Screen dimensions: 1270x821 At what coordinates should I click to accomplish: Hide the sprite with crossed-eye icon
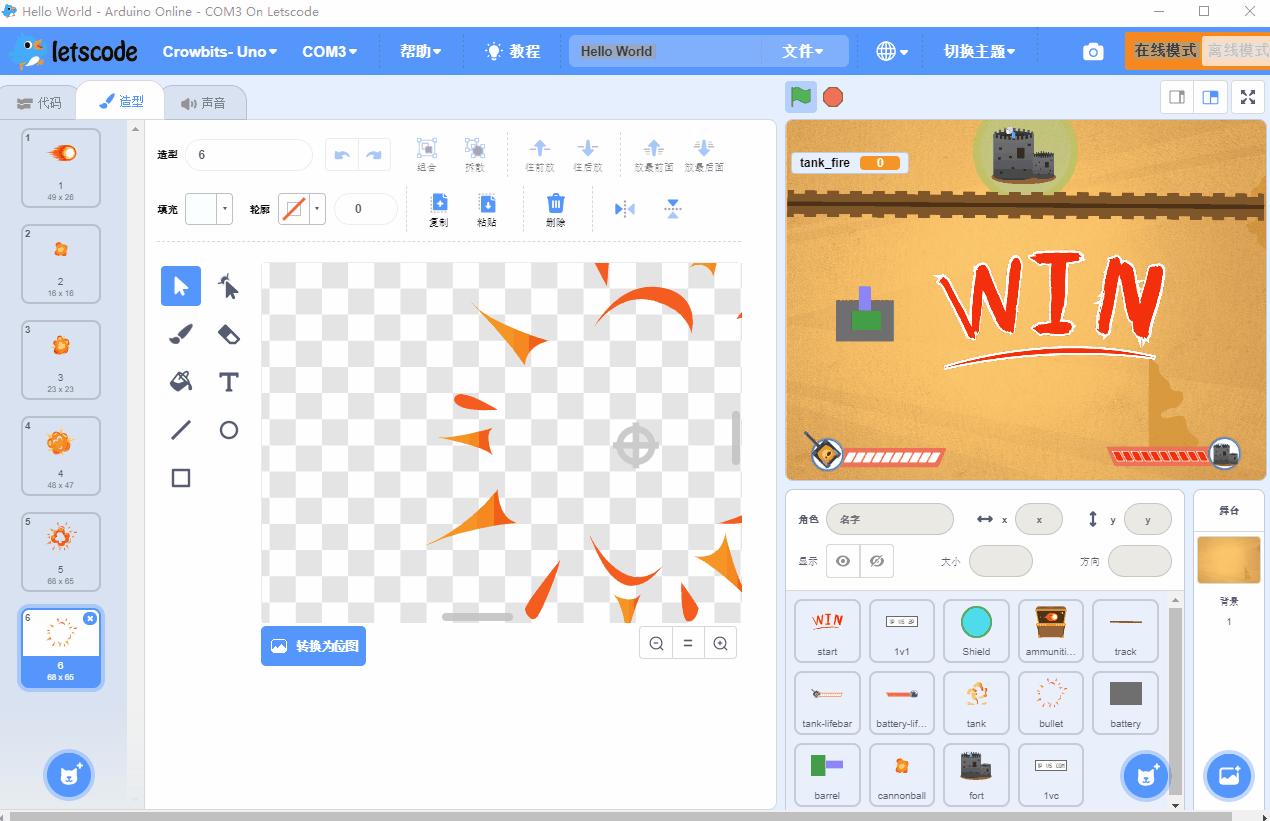click(x=877, y=561)
